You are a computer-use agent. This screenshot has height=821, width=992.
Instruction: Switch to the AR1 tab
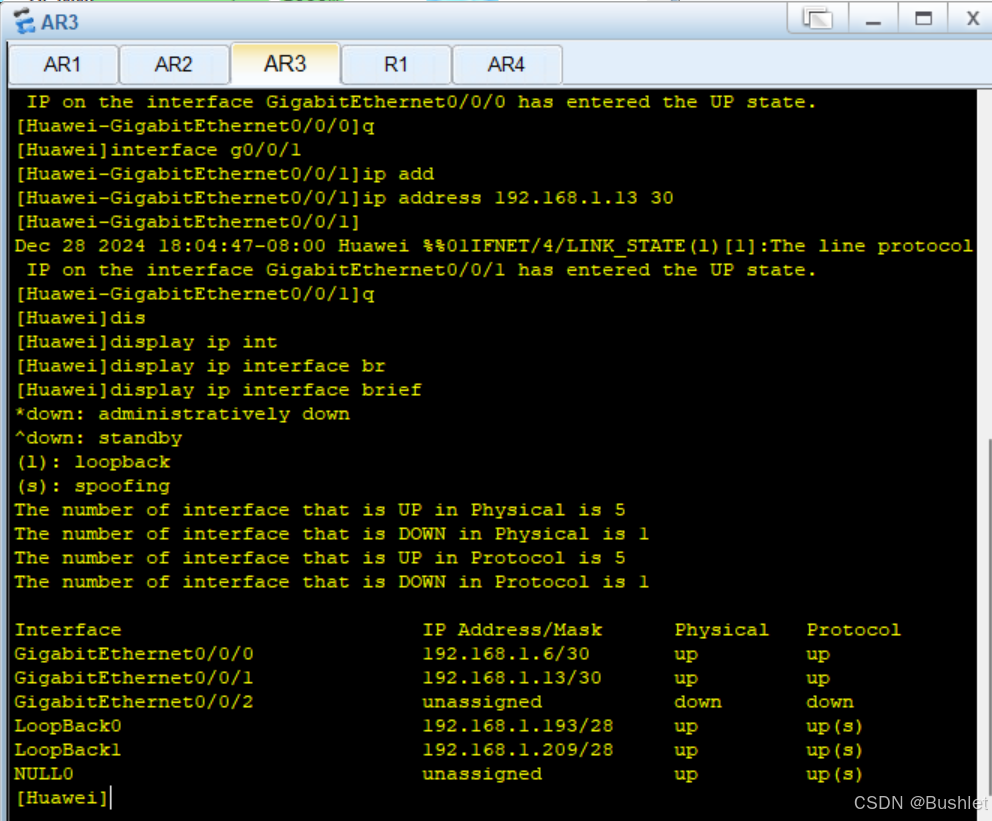[x=63, y=65]
